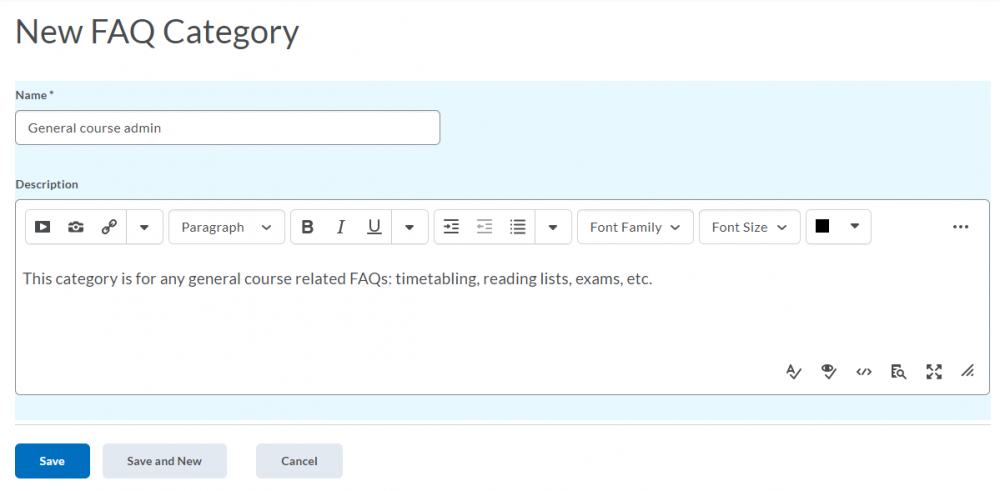1000x491 pixels.
Task: Click the Description label
Action: [47, 184]
